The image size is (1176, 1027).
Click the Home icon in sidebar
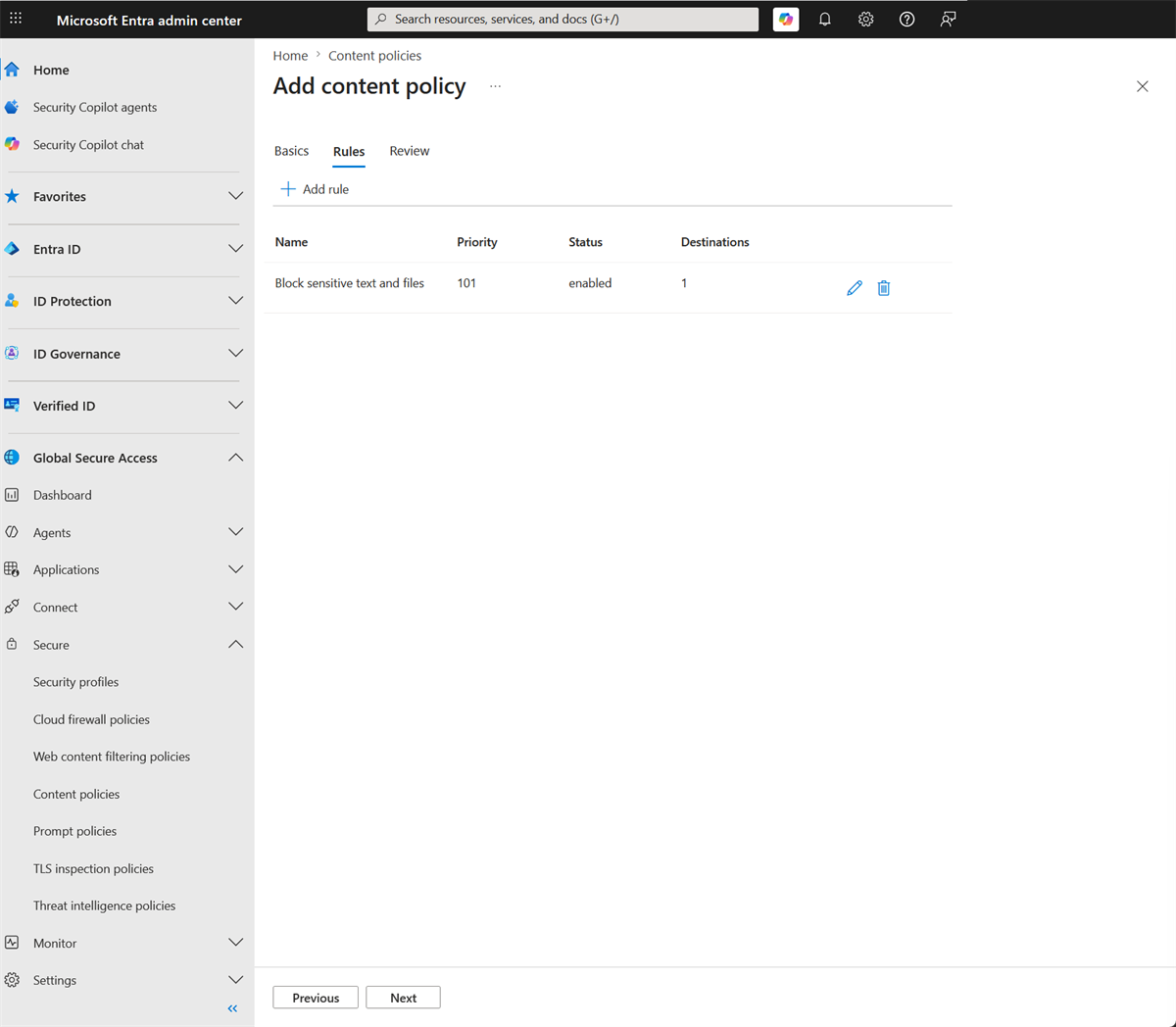12,70
